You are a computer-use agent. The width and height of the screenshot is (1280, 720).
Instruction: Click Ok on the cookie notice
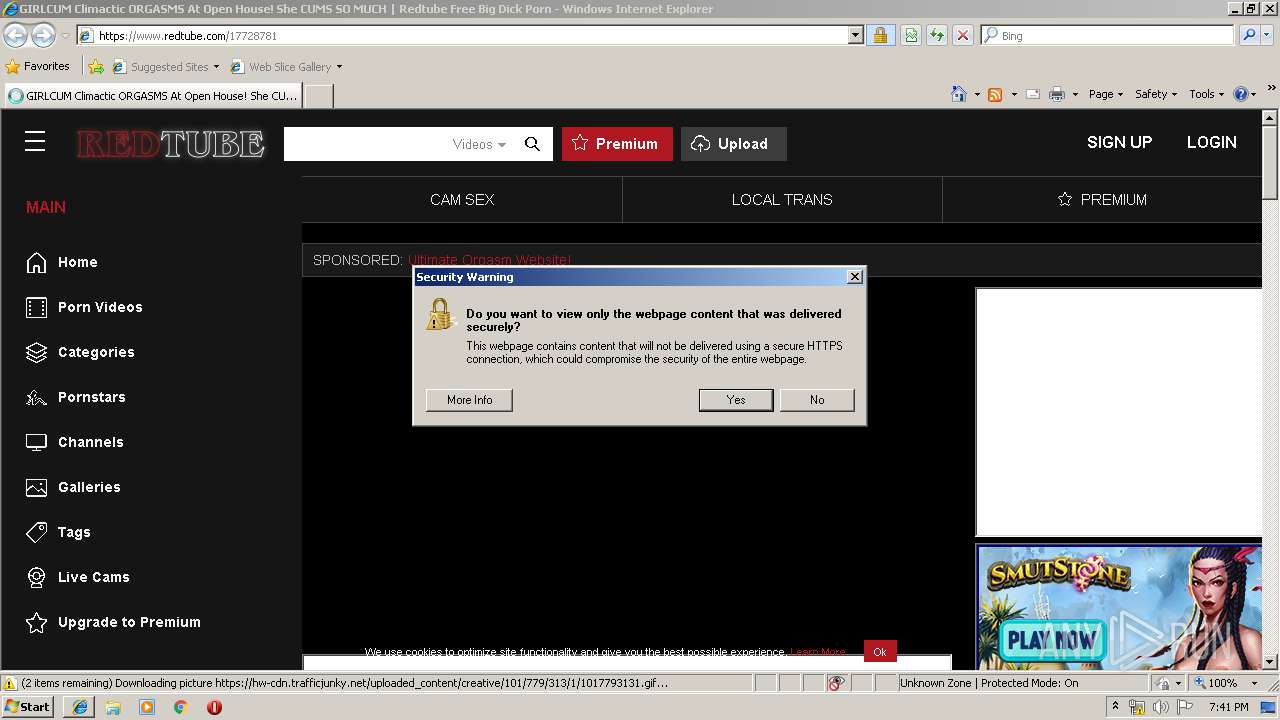(x=880, y=651)
